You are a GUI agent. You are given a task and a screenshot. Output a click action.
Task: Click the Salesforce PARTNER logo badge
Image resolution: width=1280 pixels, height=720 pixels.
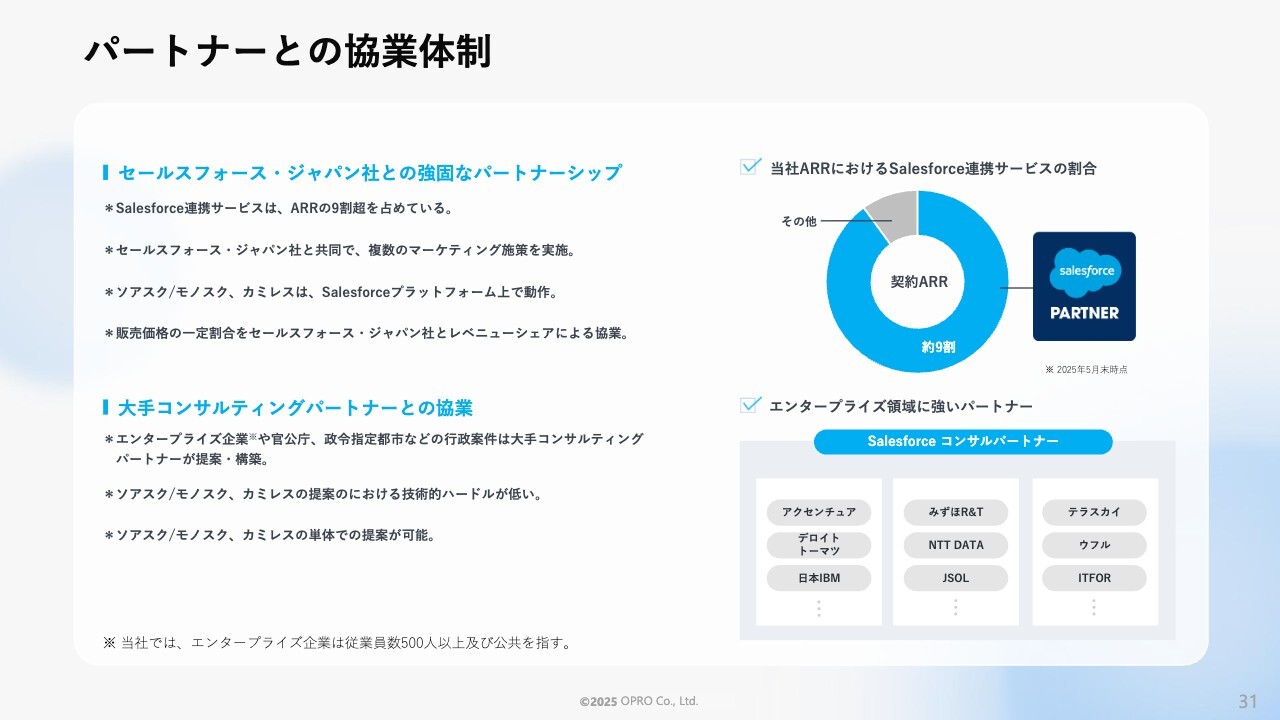coord(1084,287)
